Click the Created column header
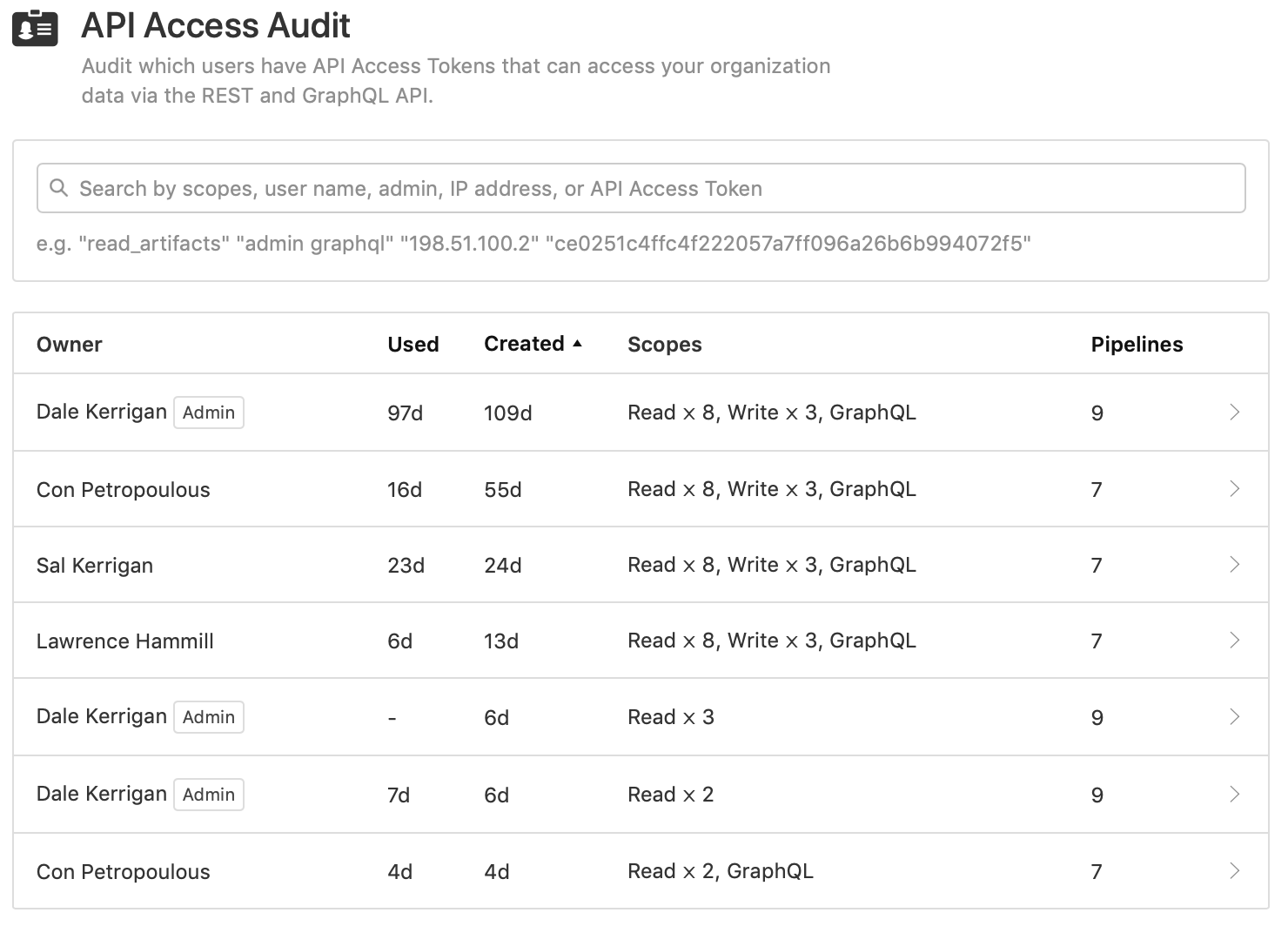 click(x=524, y=344)
